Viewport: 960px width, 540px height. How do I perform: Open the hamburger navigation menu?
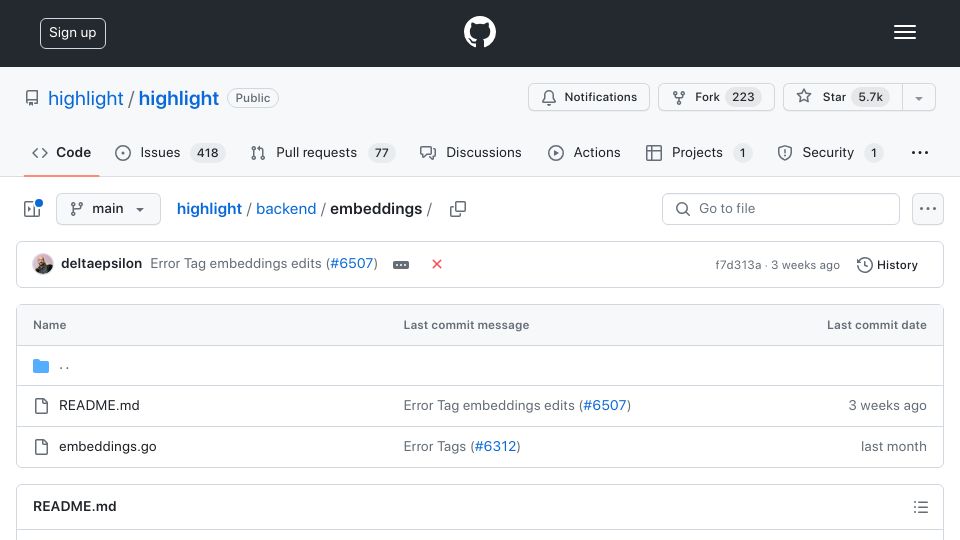point(904,32)
